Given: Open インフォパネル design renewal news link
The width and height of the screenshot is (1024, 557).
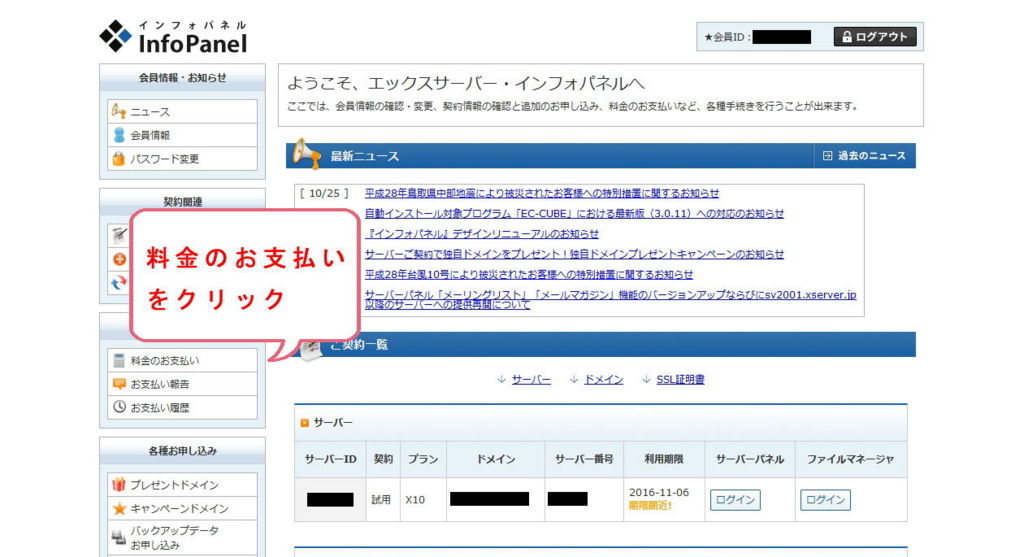Looking at the screenshot, I should [x=481, y=234].
